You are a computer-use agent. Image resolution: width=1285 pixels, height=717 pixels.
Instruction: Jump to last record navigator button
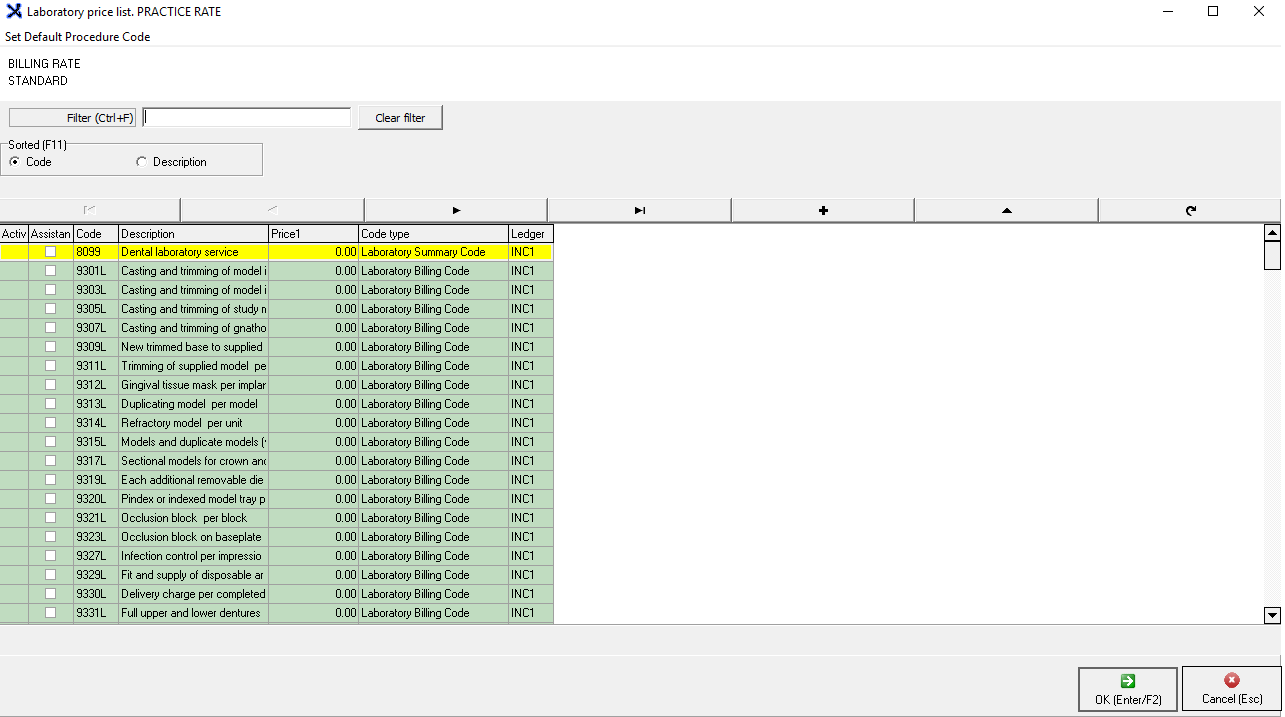point(639,210)
